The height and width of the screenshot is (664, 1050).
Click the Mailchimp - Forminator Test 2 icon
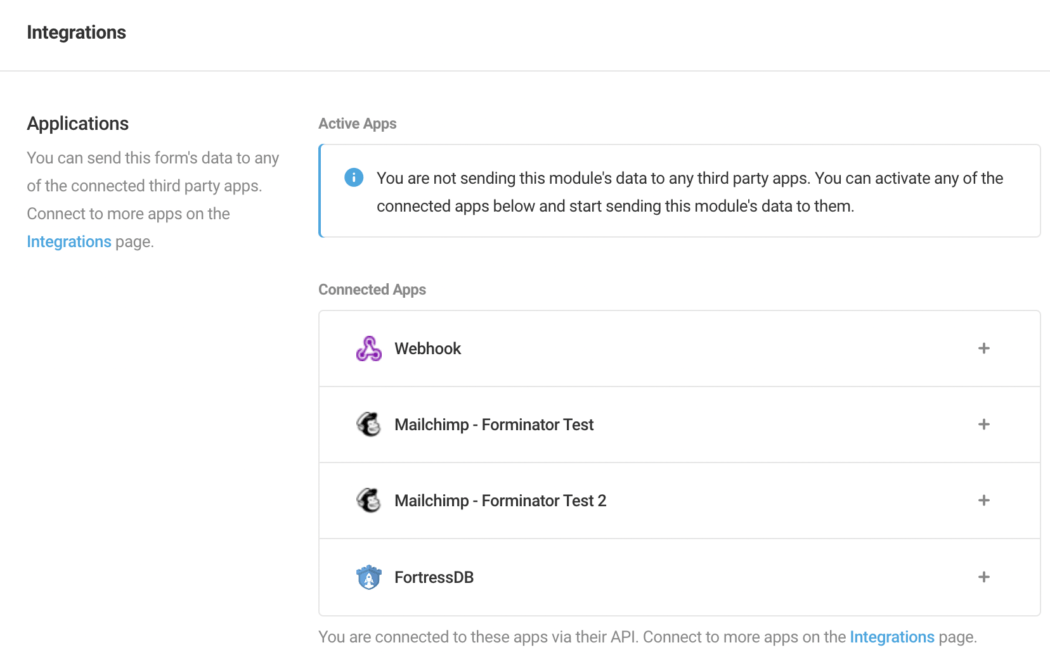point(369,501)
